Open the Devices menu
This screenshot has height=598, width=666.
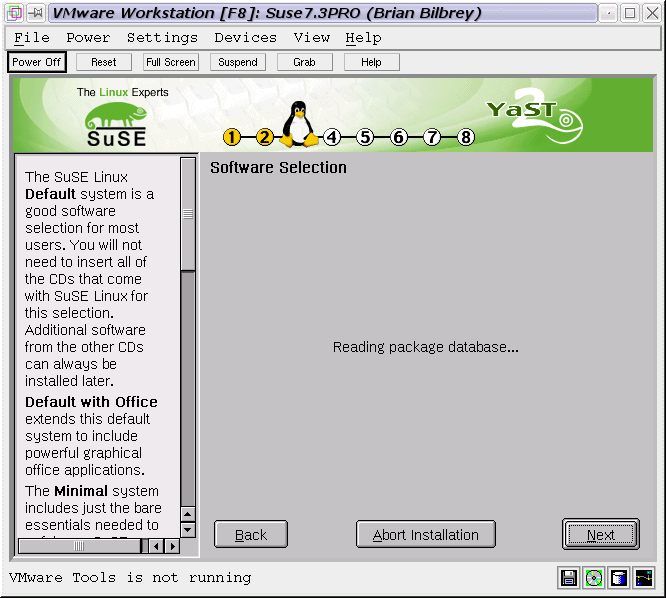[245, 38]
